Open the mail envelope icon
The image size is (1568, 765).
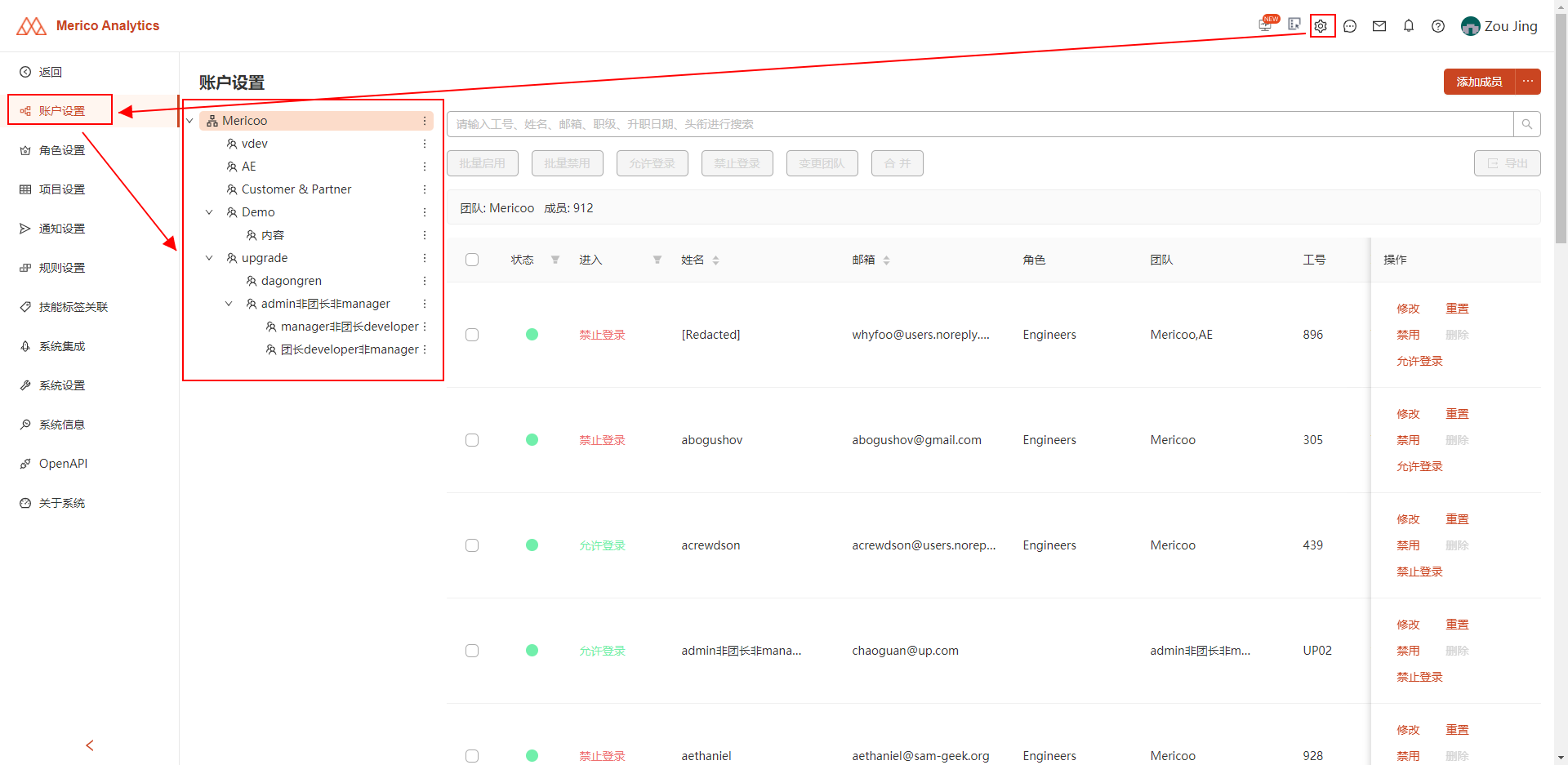[x=1379, y=26]
